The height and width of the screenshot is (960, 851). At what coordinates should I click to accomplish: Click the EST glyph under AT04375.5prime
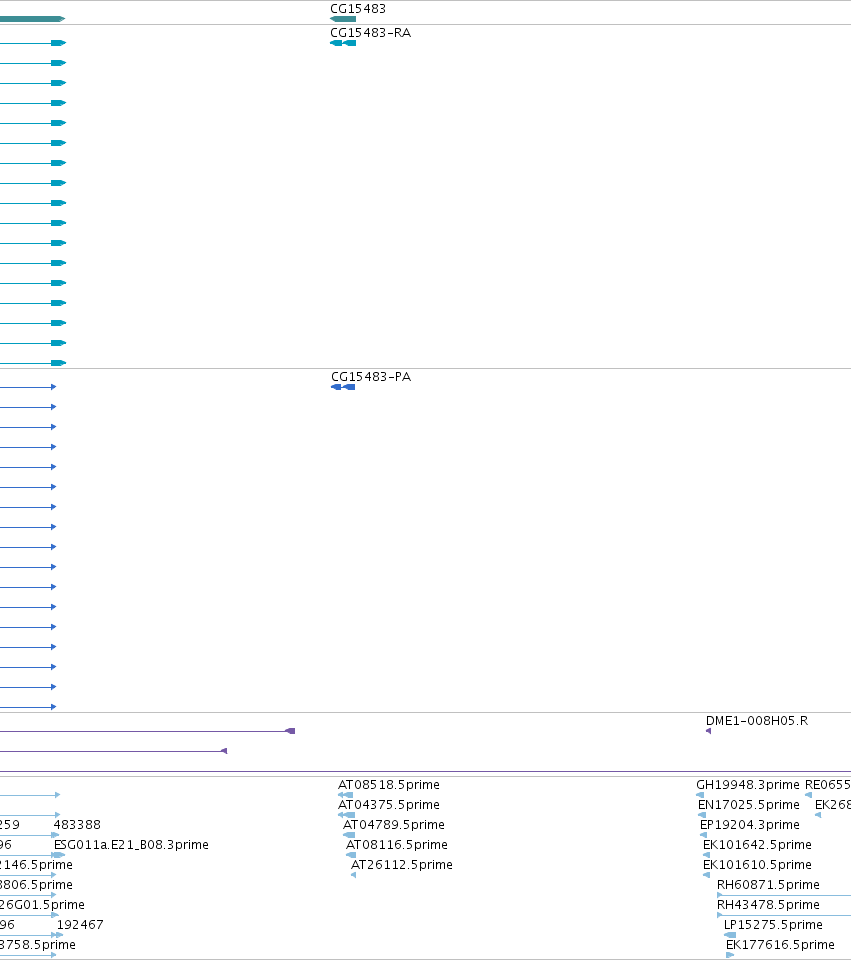click(347, 815)
